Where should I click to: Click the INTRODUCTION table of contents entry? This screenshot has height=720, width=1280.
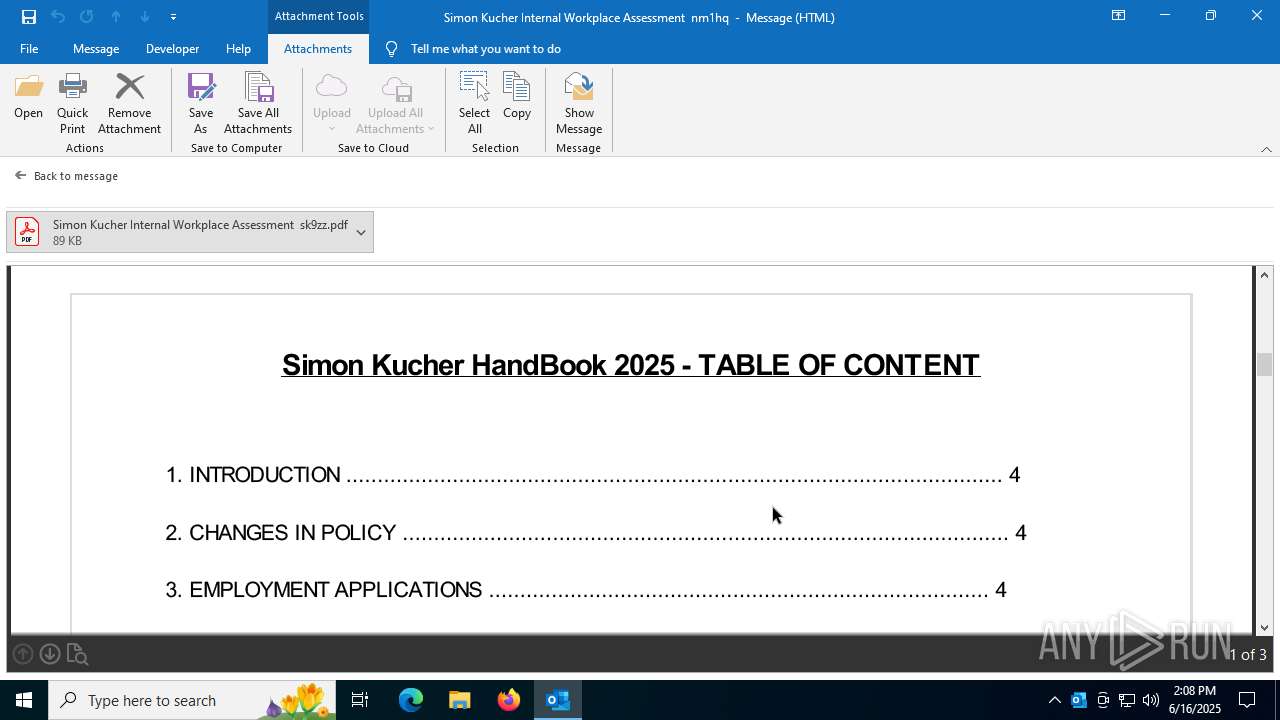point(592,475)
